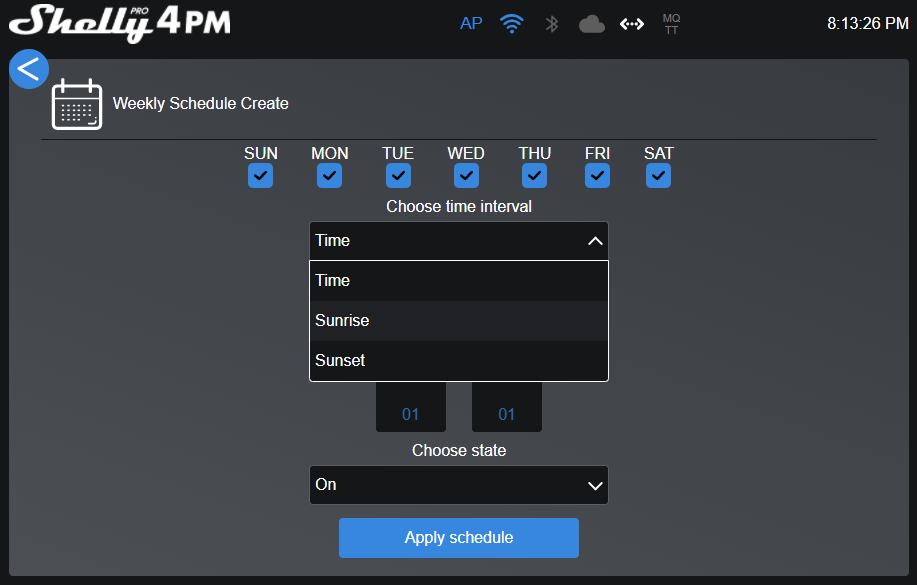Image resolution: width=917 pixels, height=585 pixels.
Task: Click the Shelly Pro 4PM logo
Action: [119, 23]
